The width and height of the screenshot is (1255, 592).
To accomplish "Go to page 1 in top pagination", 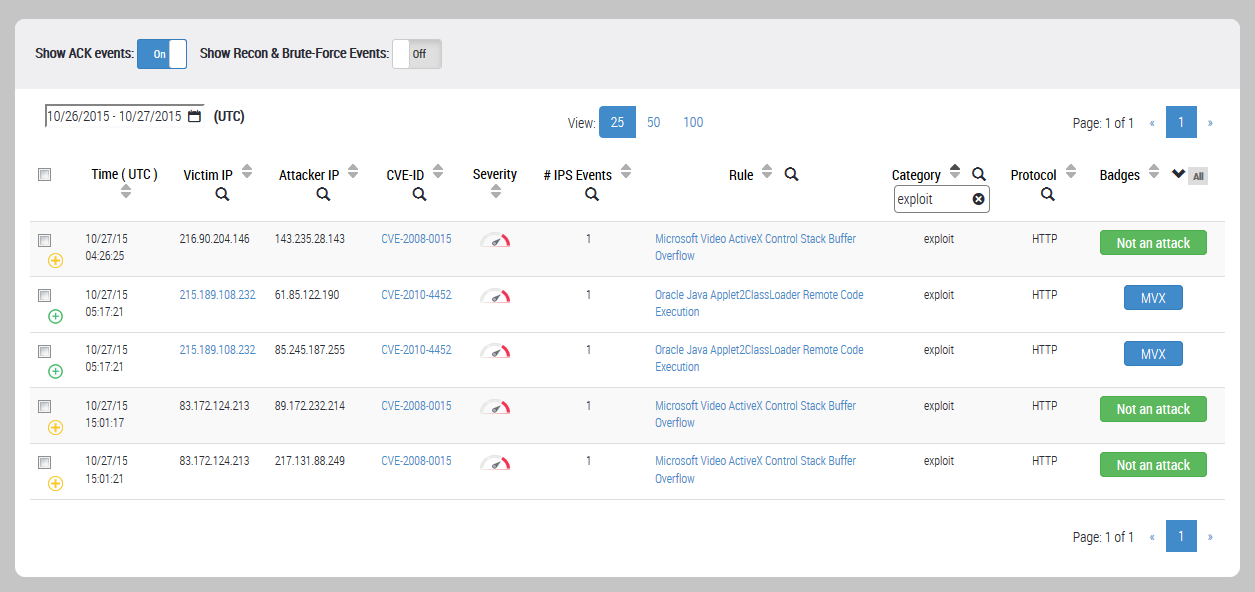I will click(x=1181, y=122).
